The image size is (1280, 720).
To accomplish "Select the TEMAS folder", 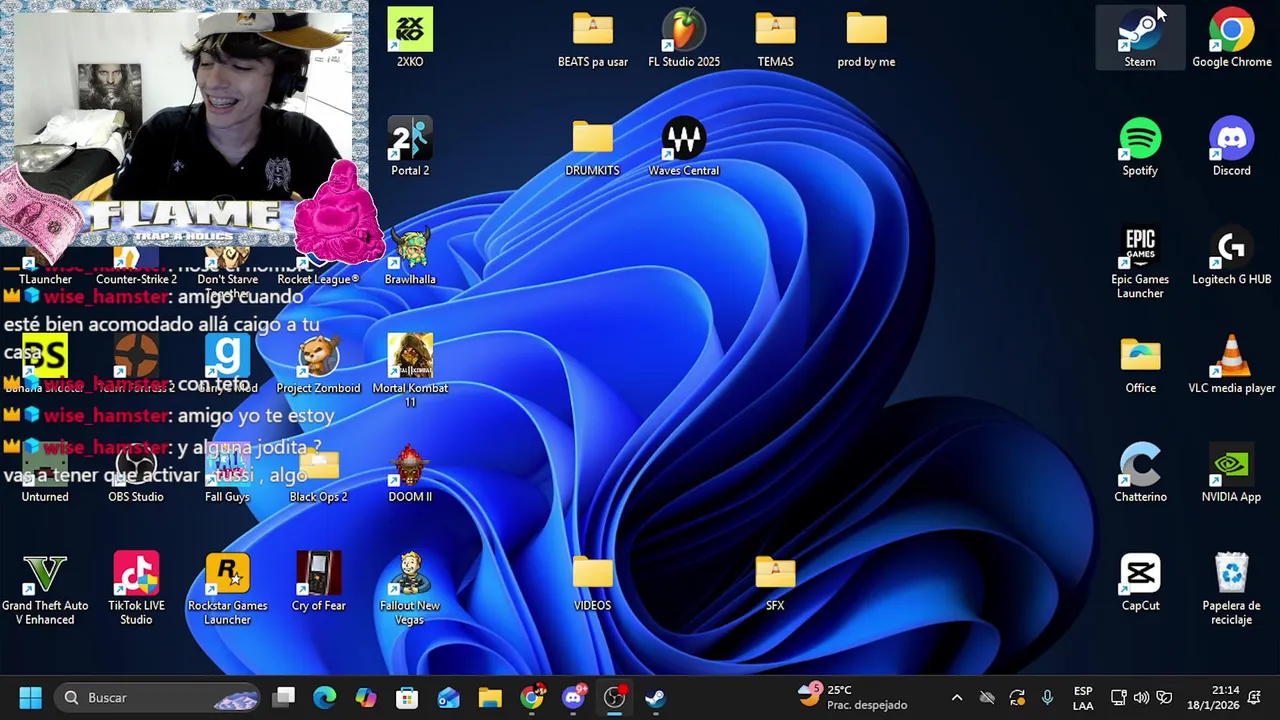I will click(x=775, y=38).
